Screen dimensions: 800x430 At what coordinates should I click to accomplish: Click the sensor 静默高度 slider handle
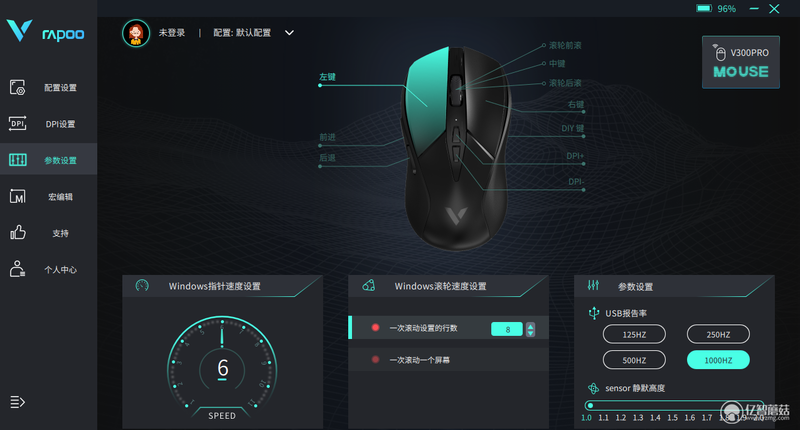tap(590, 406)
